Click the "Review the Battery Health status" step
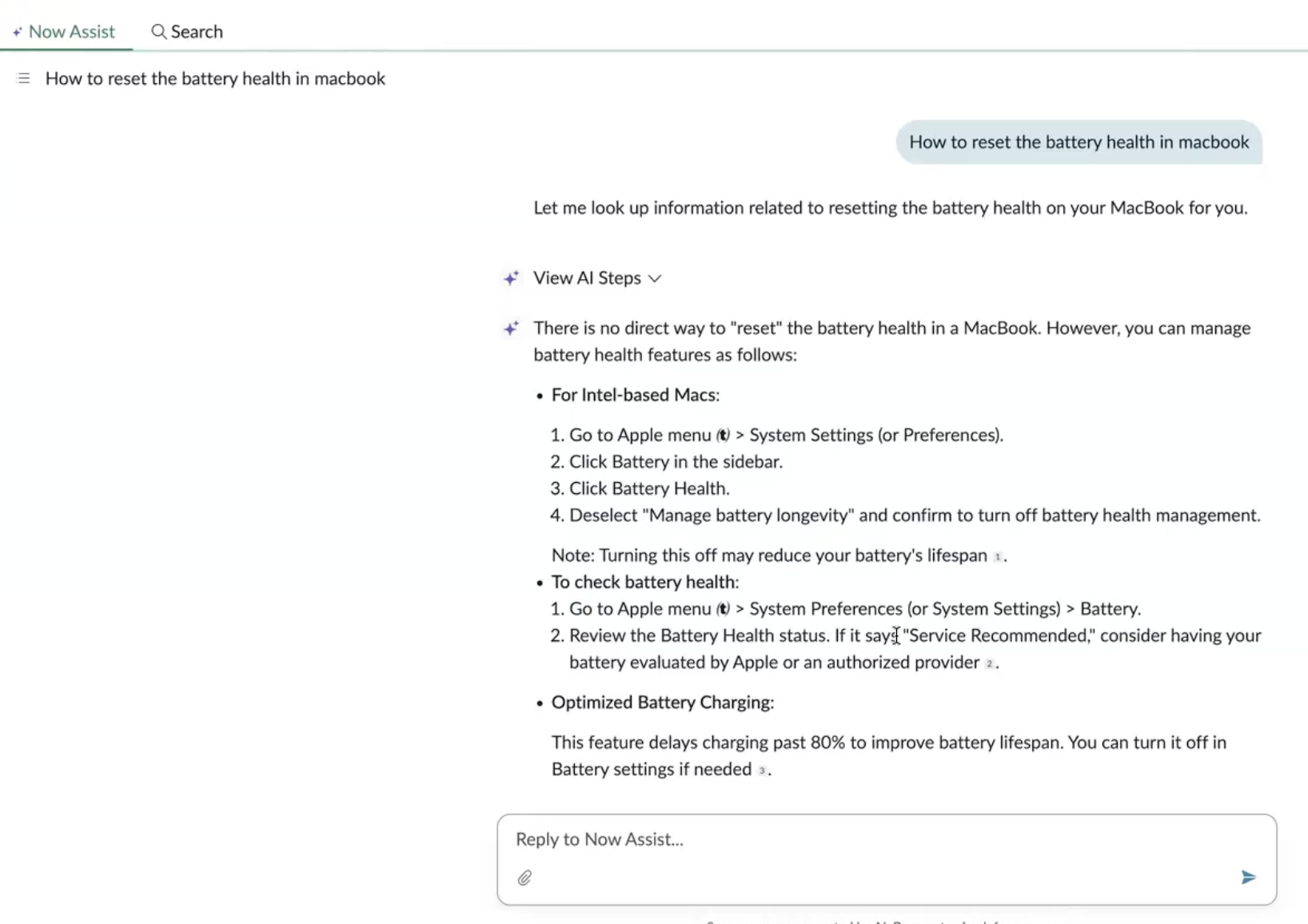1308x924 pixels. [x=915, y=649]
